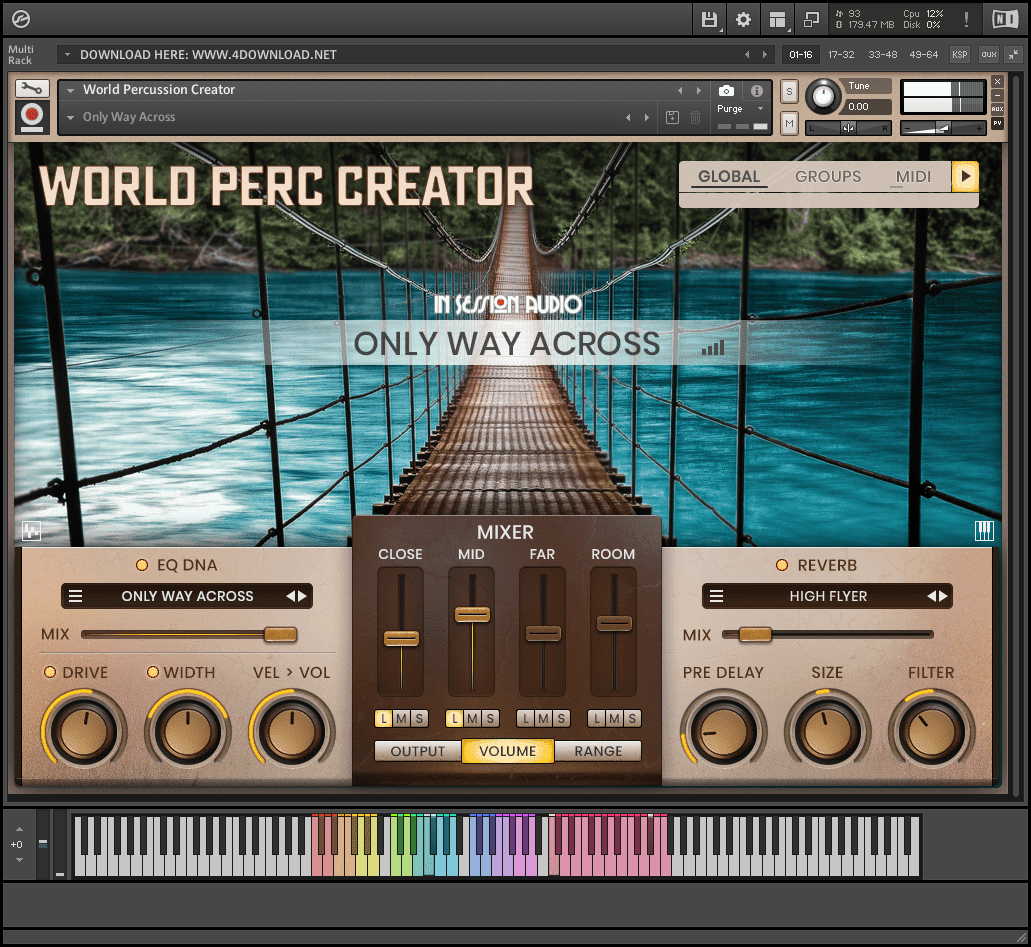Click the OUTPUT mixer button
This screenshot has width=1031, height=947.
tap(418, 751)
